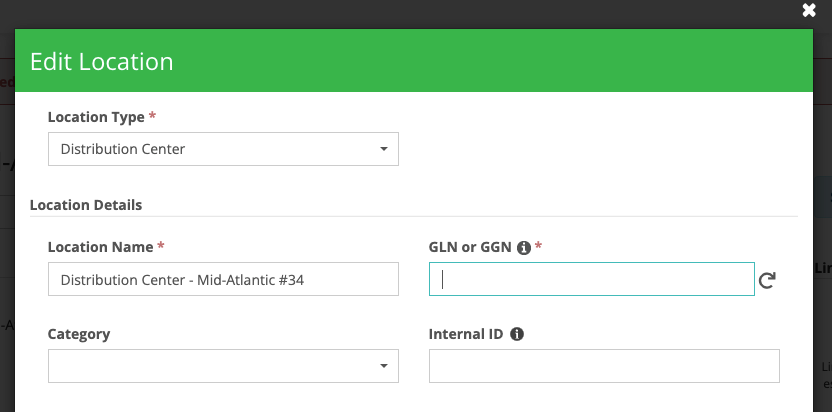The image size is (832, 412).
Task: Click the Edit Location title in header
Action: pos(102,62)
